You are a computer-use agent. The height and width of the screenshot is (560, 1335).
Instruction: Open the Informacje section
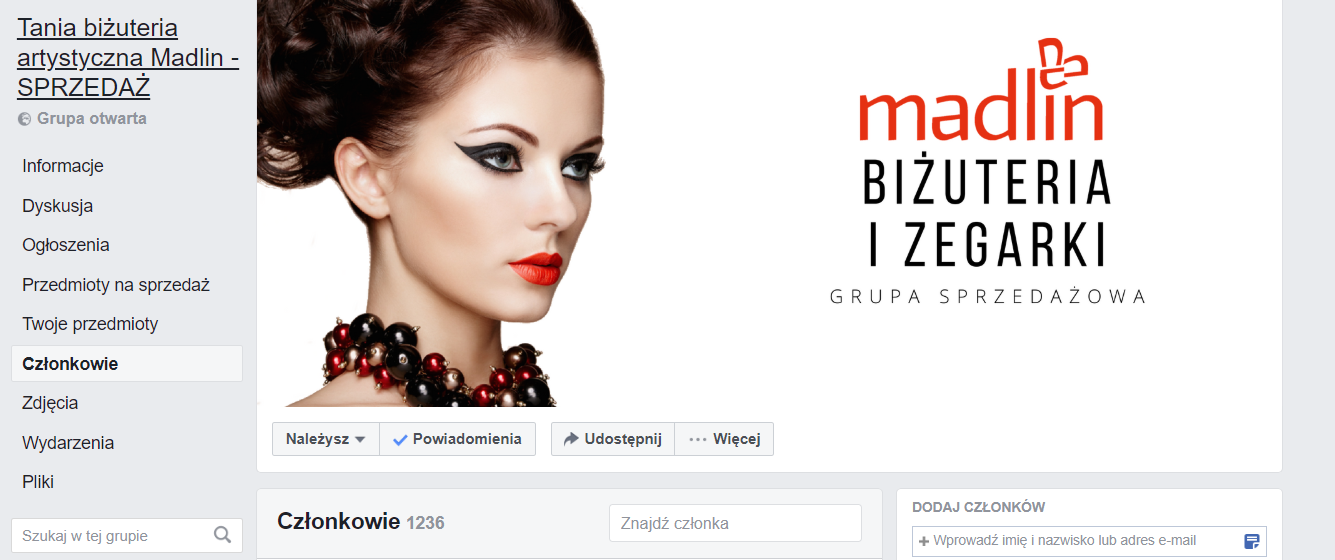(x=63, y=166)
